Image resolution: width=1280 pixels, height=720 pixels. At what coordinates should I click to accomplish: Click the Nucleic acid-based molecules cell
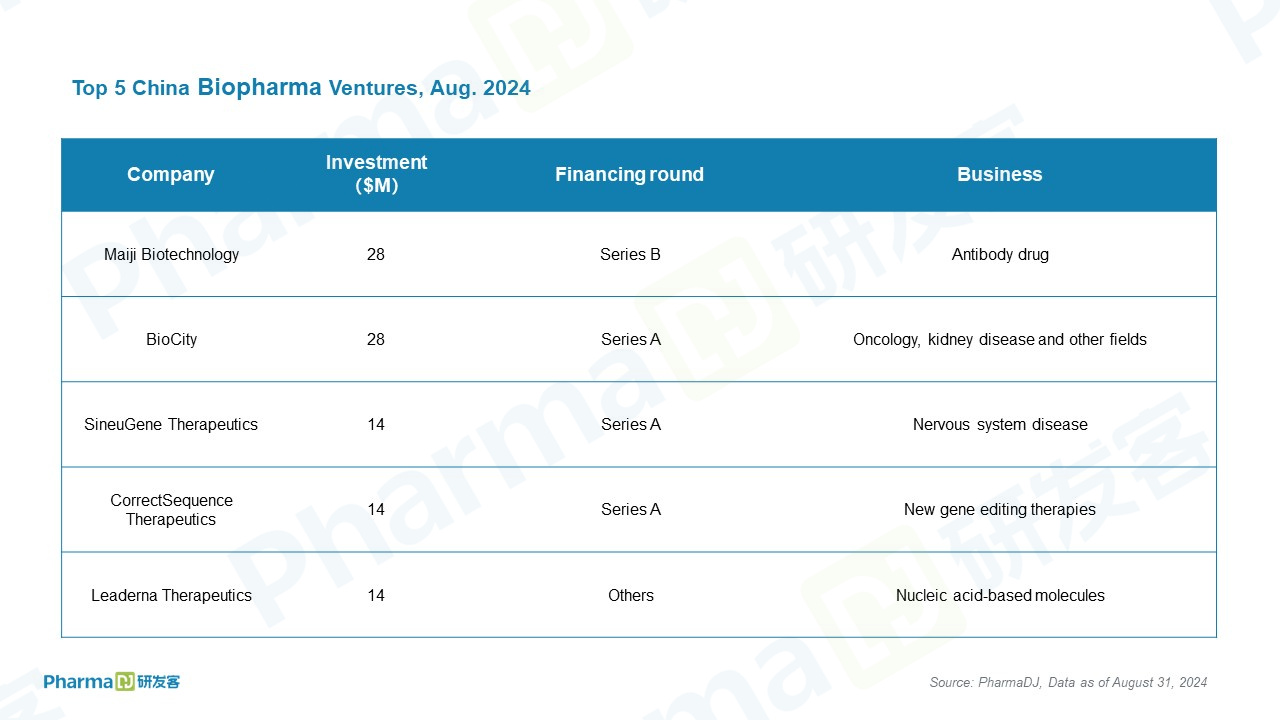click(1000, 595)
